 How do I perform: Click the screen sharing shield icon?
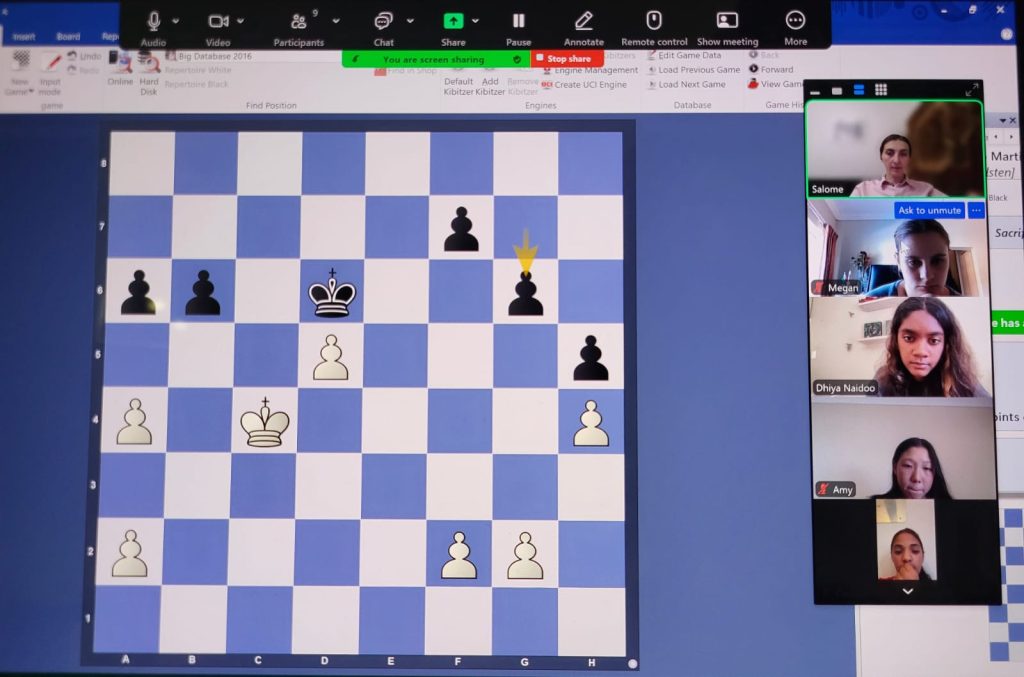coord(517,59)
